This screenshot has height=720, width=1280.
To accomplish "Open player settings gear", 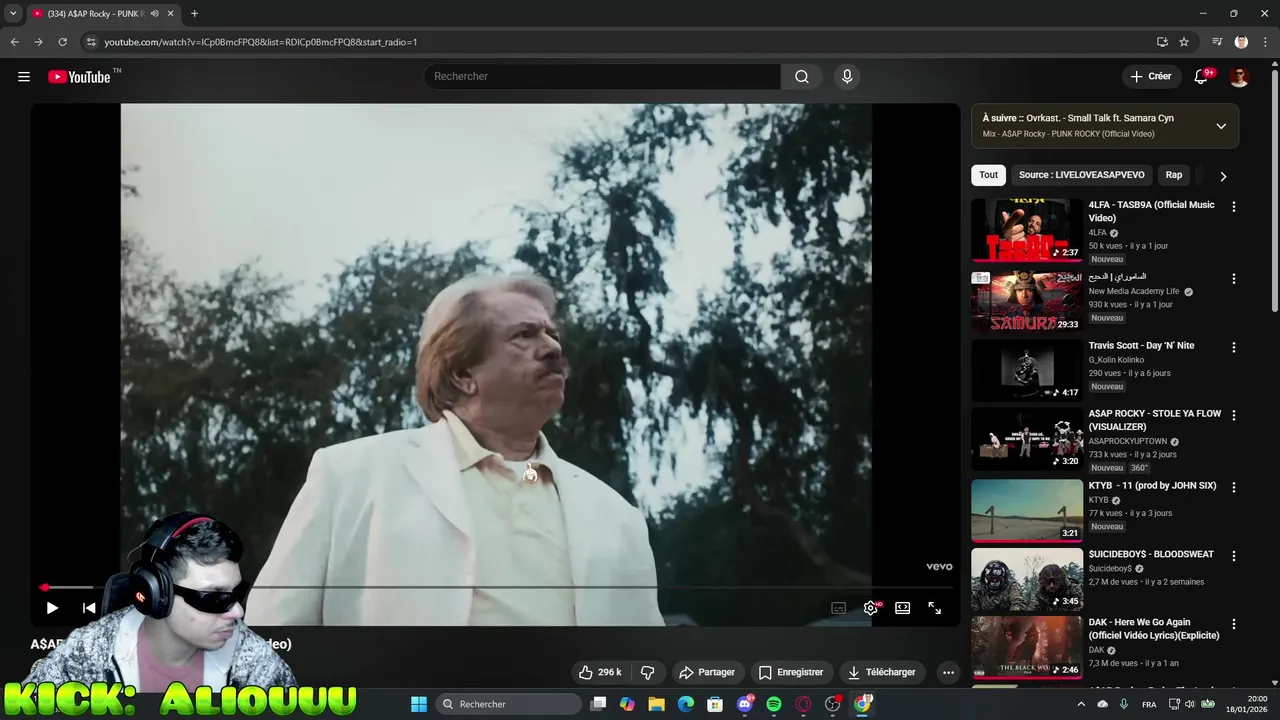I will pos(871,607).
